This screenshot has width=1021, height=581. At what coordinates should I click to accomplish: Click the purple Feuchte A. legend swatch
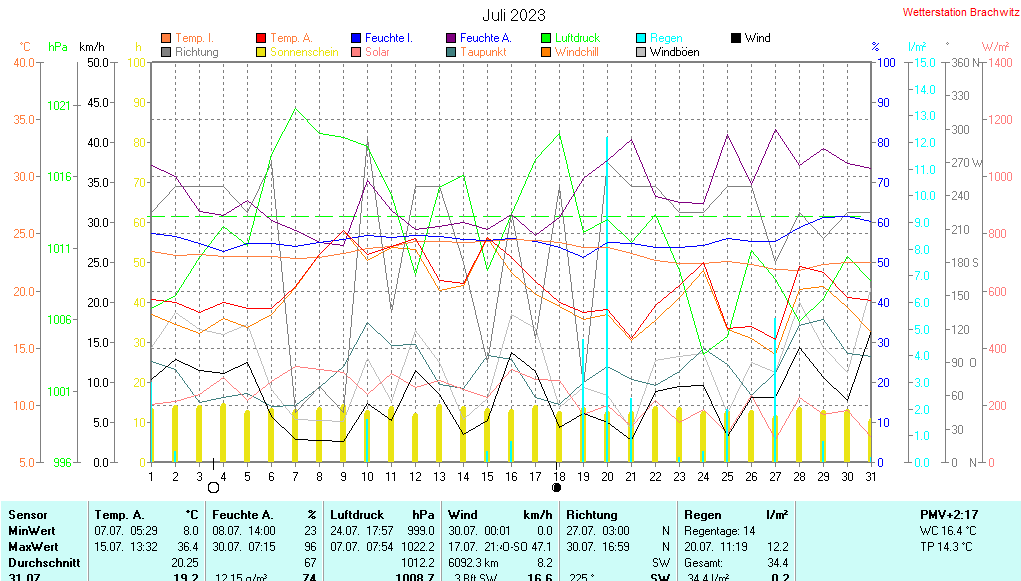point(451,38)
